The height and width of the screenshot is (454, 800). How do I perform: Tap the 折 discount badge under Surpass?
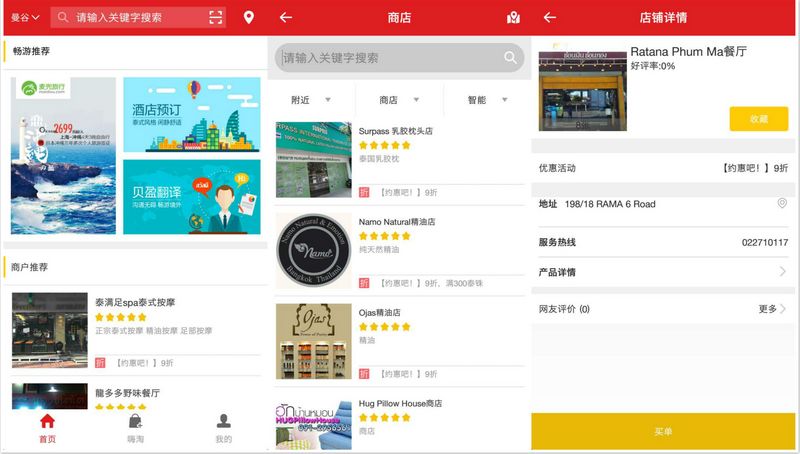click(x=364, y=192)
